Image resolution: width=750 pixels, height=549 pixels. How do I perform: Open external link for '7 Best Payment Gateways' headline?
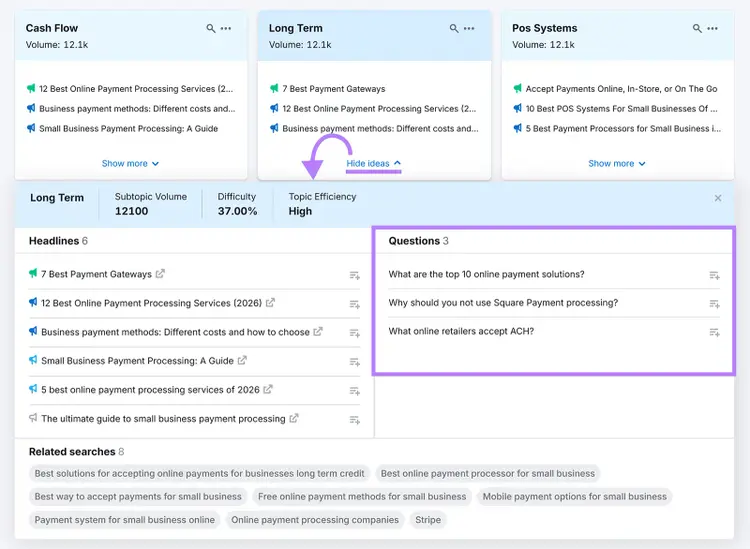coord(160,274)
